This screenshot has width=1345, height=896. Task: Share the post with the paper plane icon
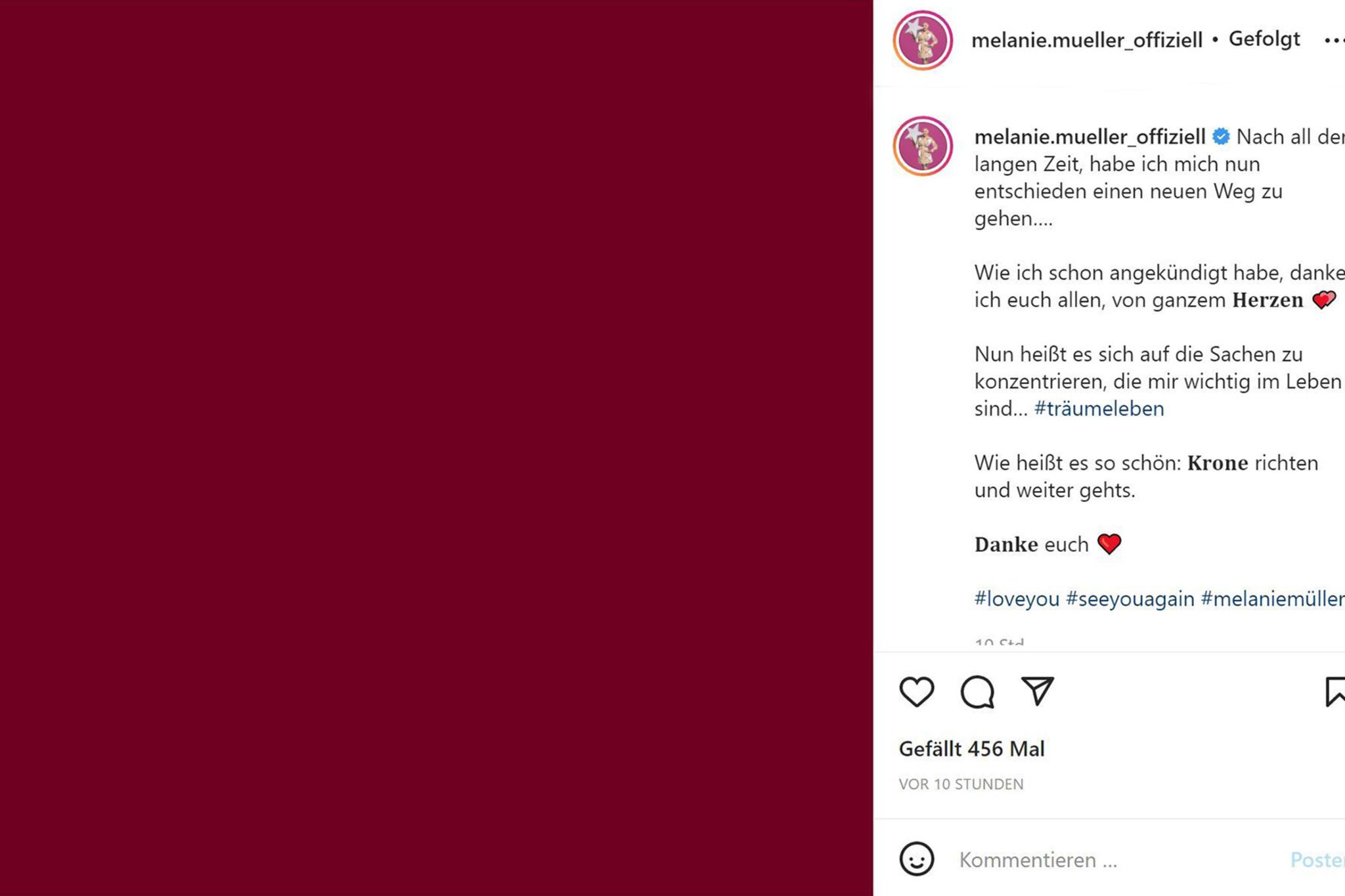pos(1038,691)
